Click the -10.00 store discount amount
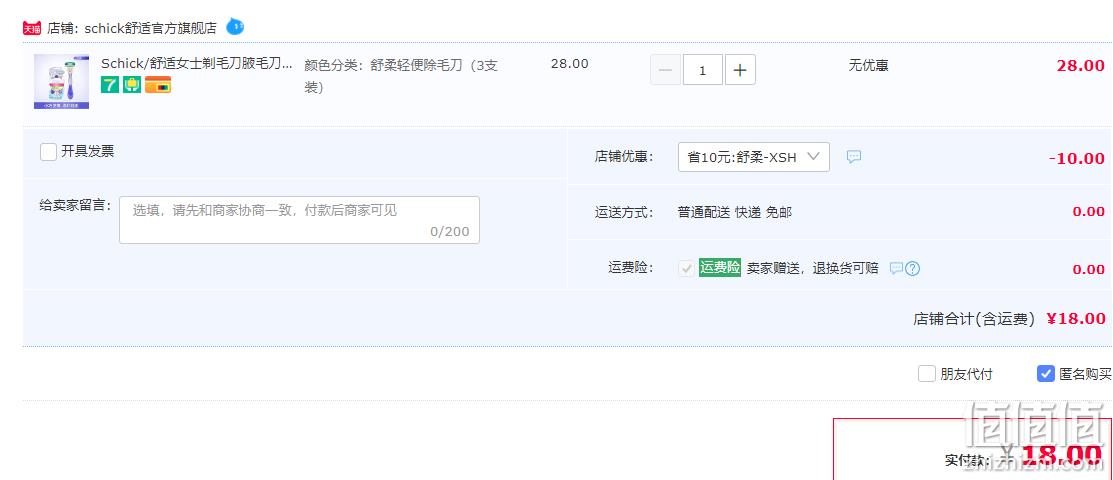This screenshot has height=480, width=1113. pyautogui.click(x=1077, y=158)
